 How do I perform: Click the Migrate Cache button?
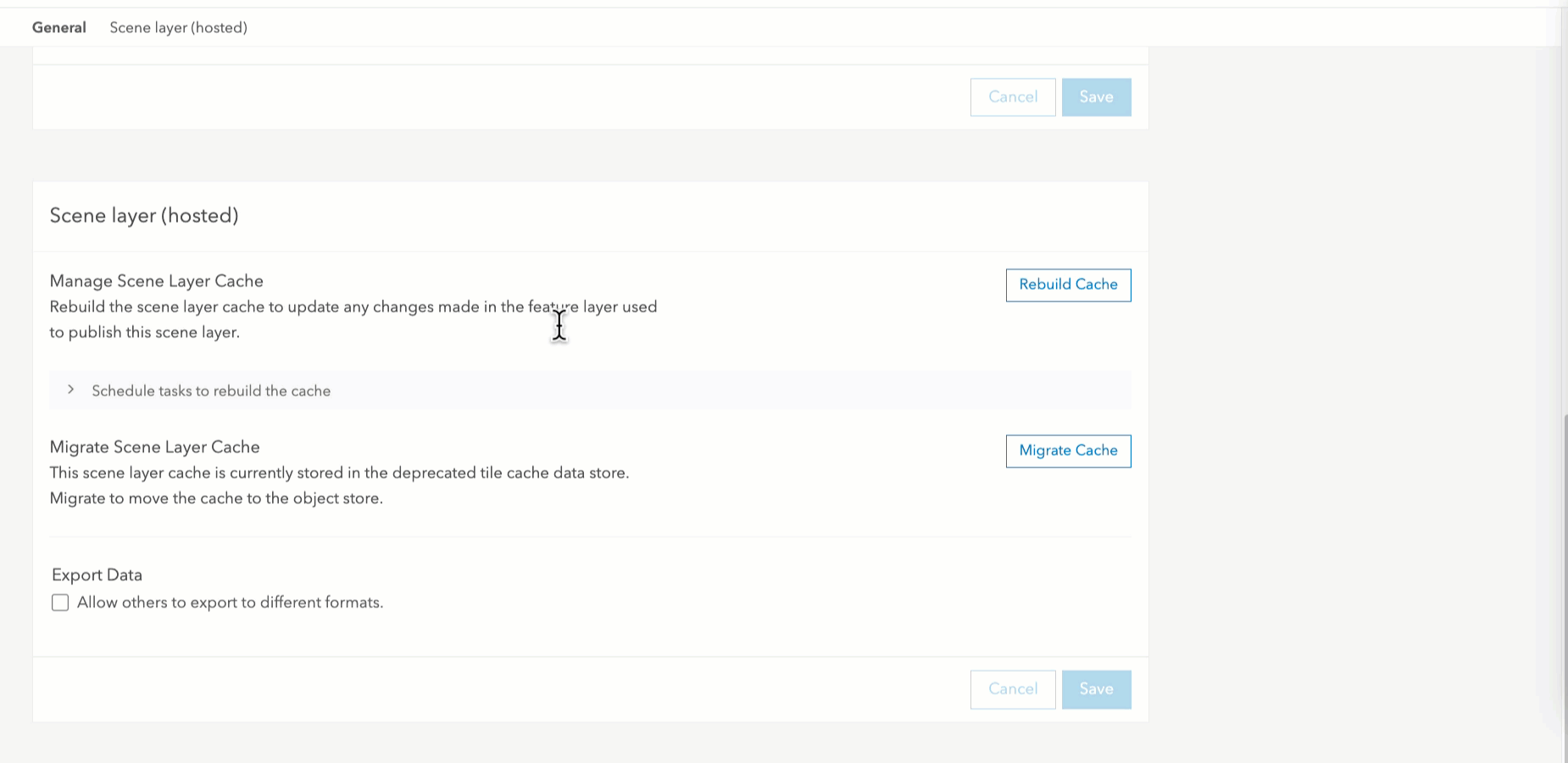click(1068, 450)
